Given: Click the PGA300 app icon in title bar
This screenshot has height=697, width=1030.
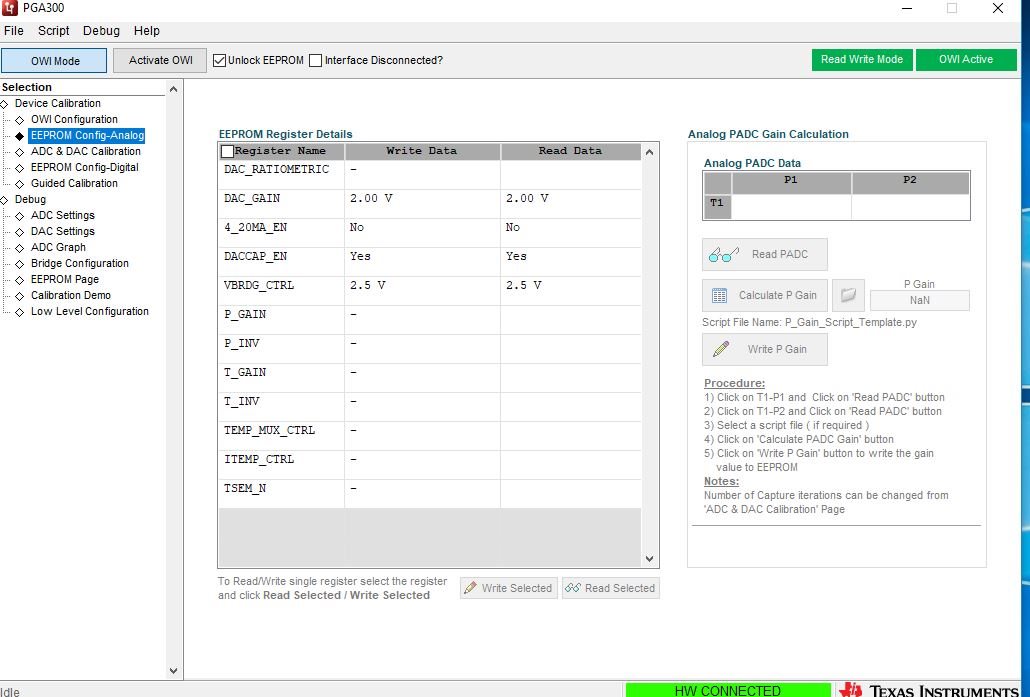Looking at the screenshot, I should point(9,8).
